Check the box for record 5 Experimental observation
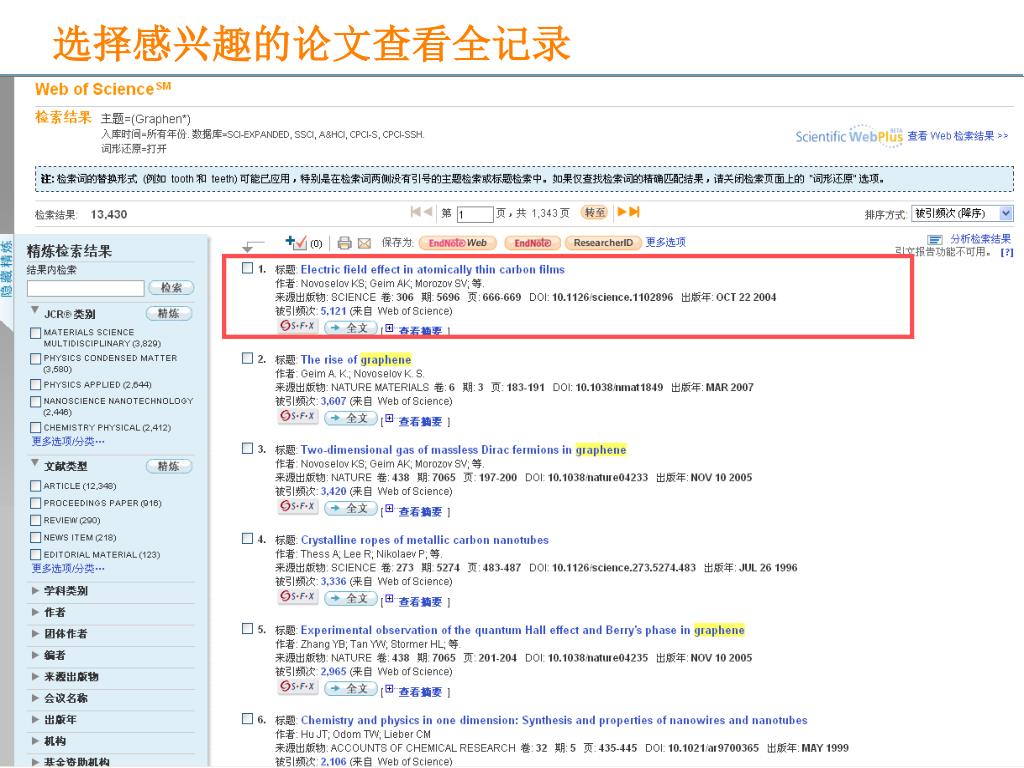The image size is (1024, 768). [x=247, y=628]
